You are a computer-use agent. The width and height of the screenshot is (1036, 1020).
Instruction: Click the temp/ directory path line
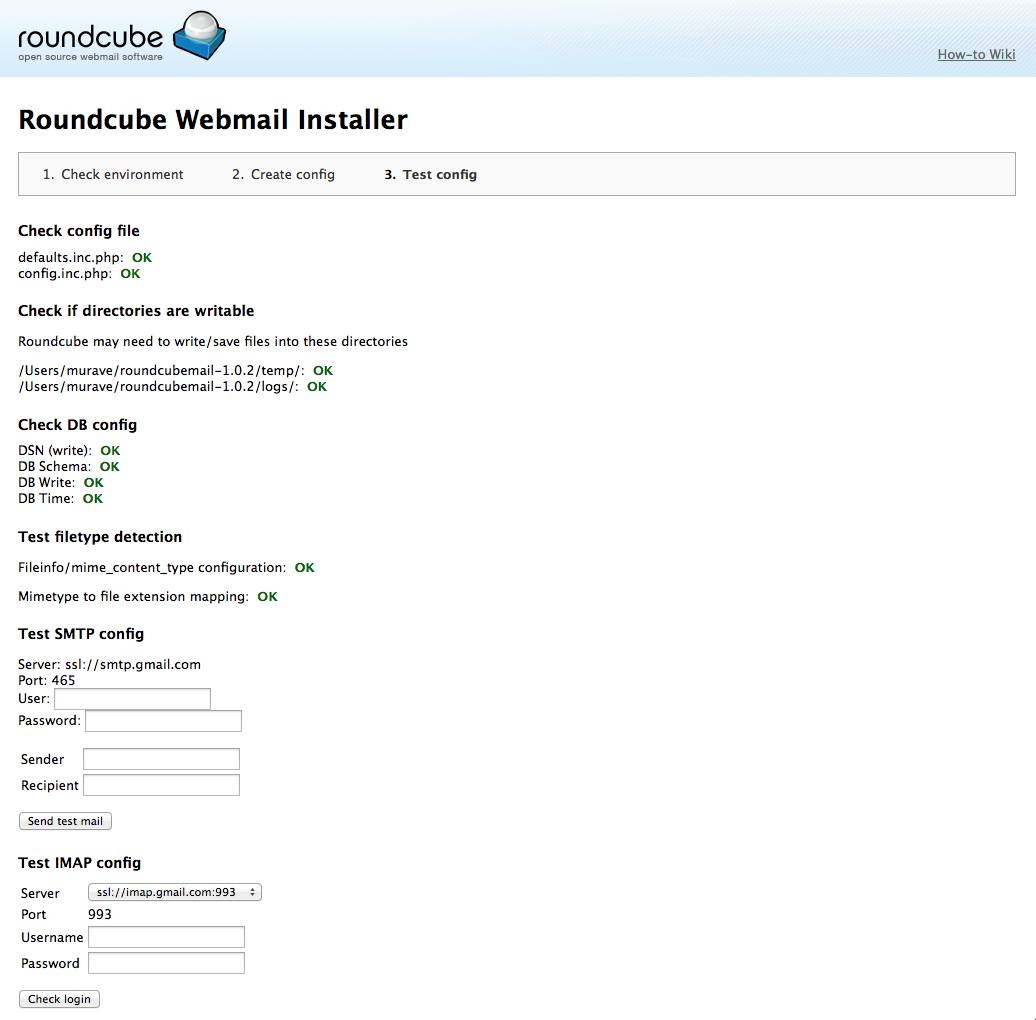[x=176, y=371]
